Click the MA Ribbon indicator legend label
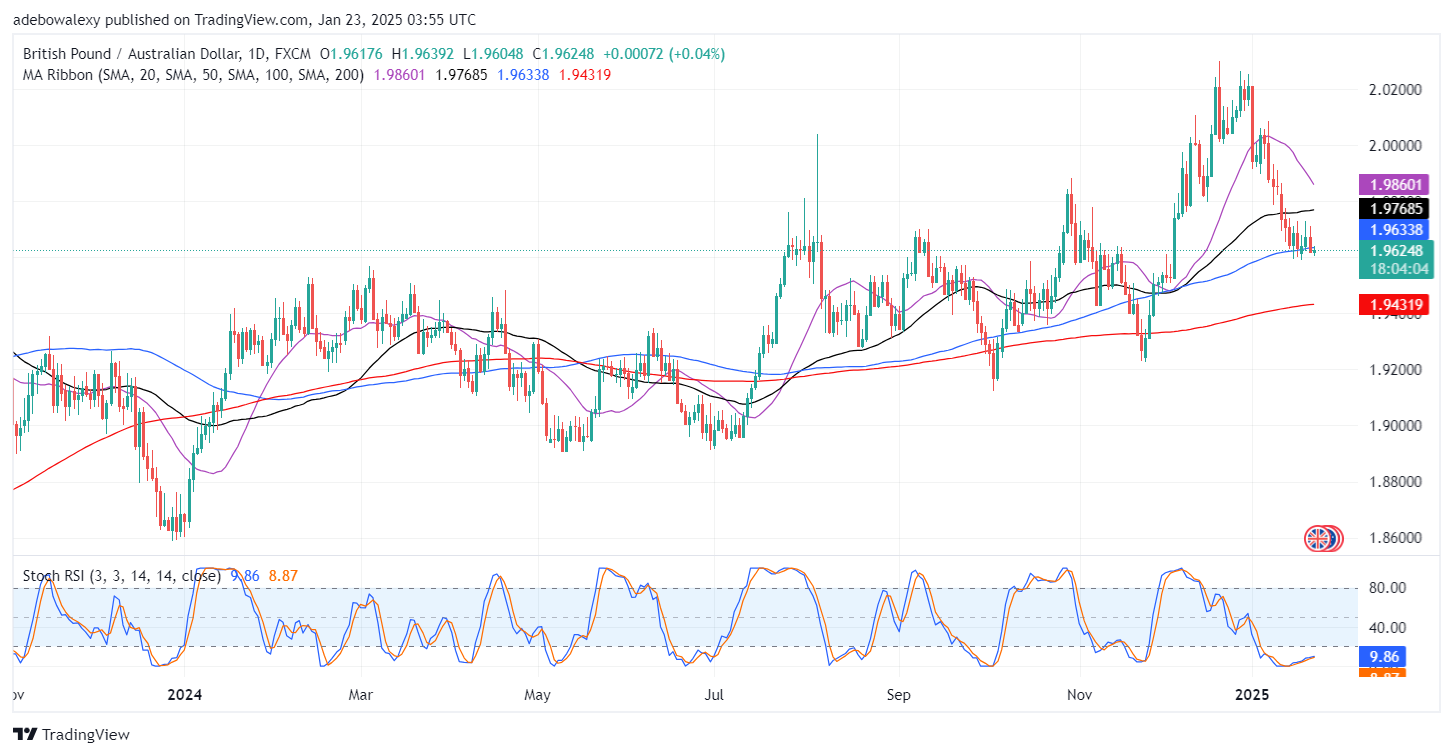Image resolution: width=1453 pixels, height=756 pixels. [x=194, y=74]
